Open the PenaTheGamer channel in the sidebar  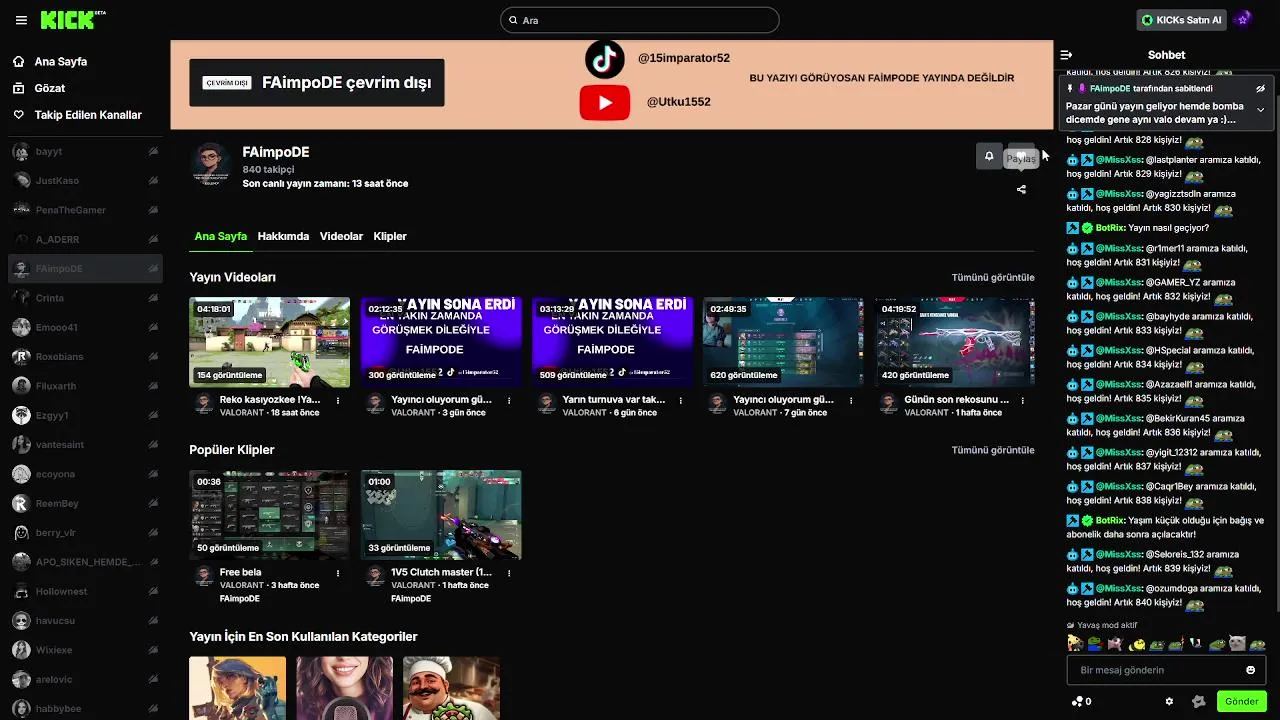(85, 210)
